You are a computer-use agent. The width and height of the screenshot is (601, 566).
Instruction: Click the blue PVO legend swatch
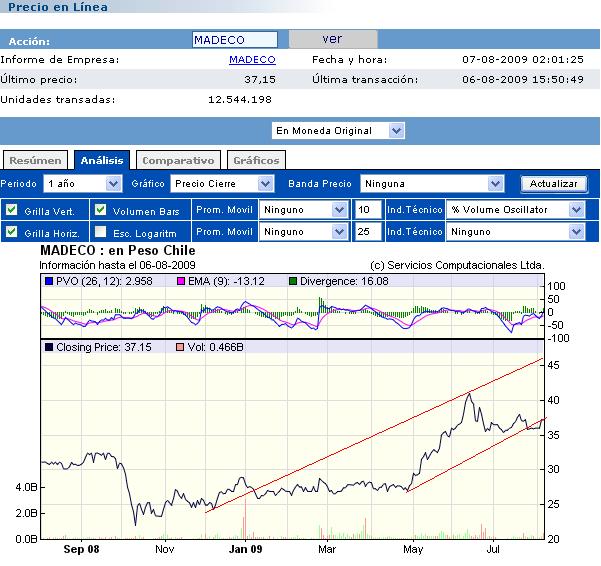[49, 281]
